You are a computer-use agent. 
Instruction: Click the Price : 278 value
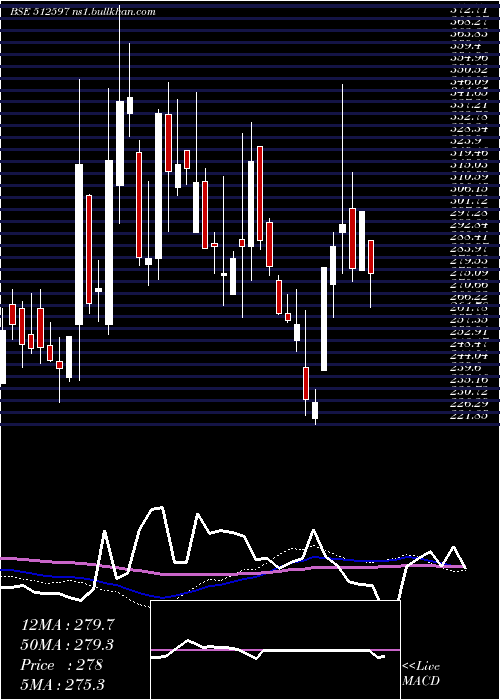tap(62, 665)
